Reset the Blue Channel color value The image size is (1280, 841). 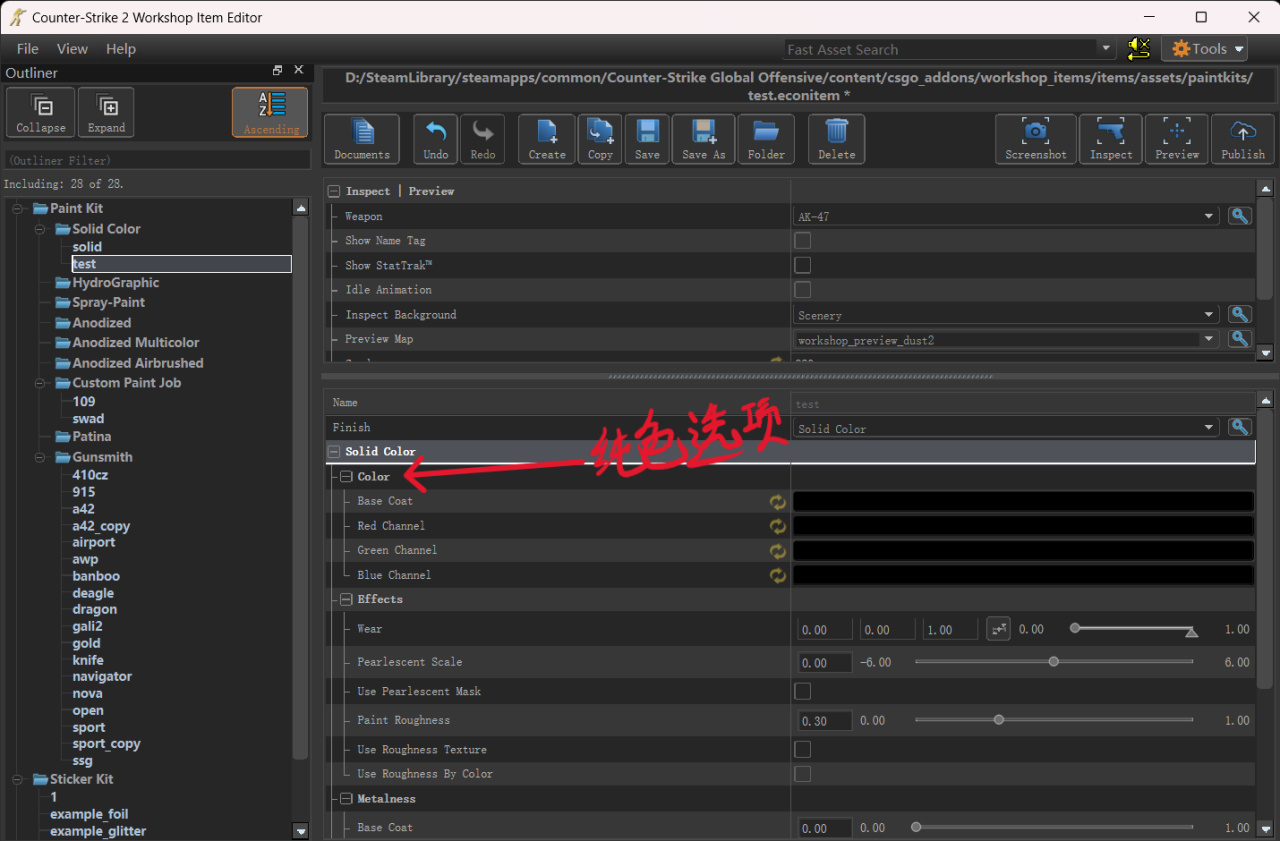click(777, 575)
